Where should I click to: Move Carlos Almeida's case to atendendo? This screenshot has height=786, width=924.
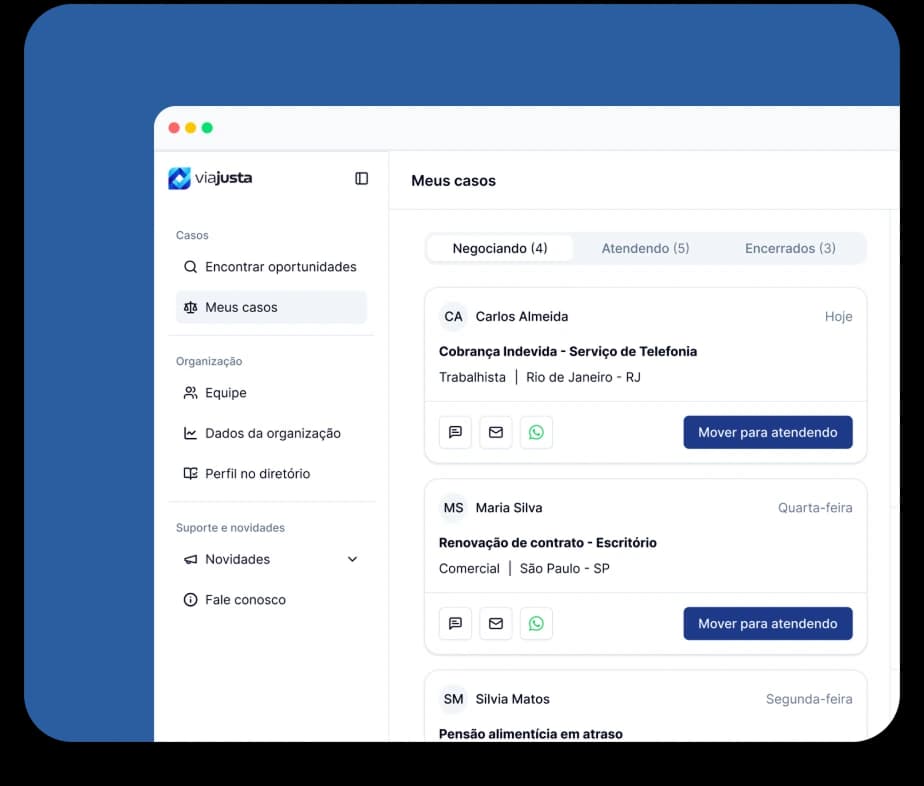point(768,432)
